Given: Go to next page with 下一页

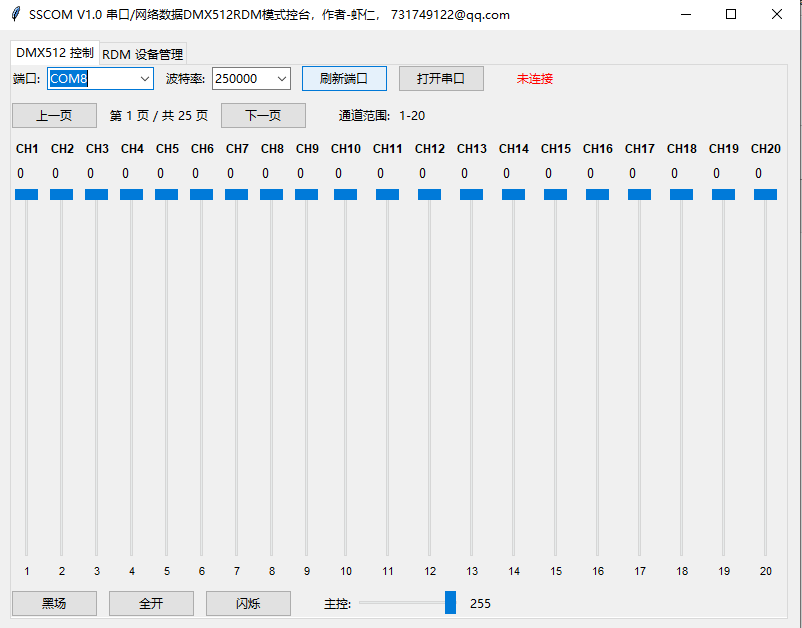Looking at the screenshot, I should click(263, 116).
